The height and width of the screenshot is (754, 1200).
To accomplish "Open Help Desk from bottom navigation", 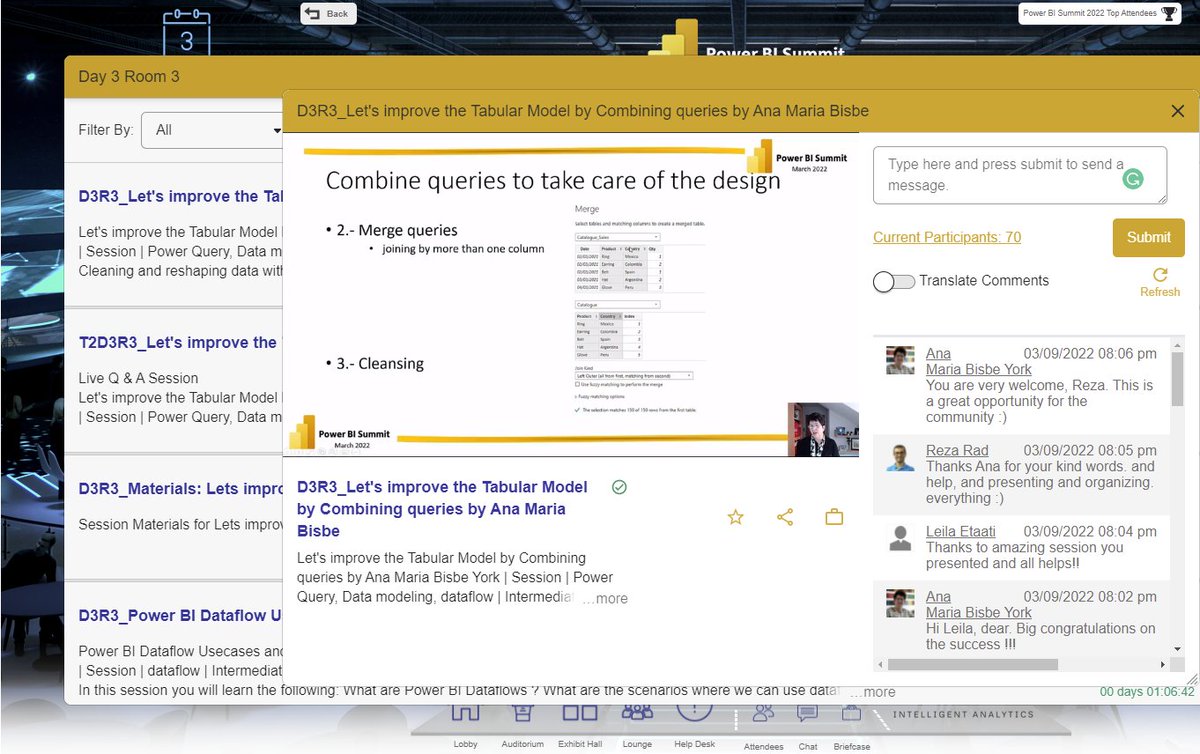I will pos(695,726).
